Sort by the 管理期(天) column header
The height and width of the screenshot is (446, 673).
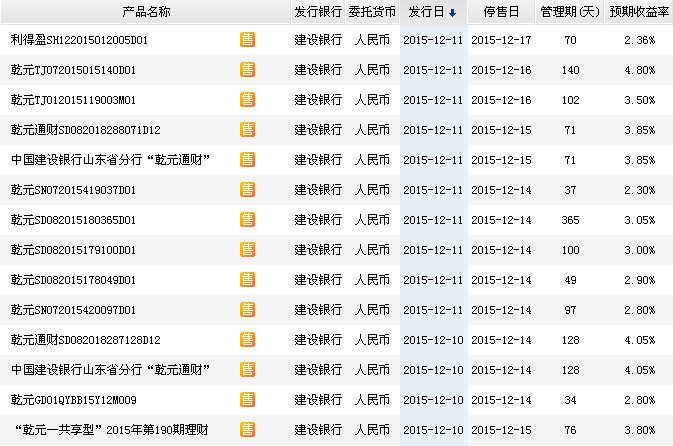pyautogui.click(x=570, y=12)
